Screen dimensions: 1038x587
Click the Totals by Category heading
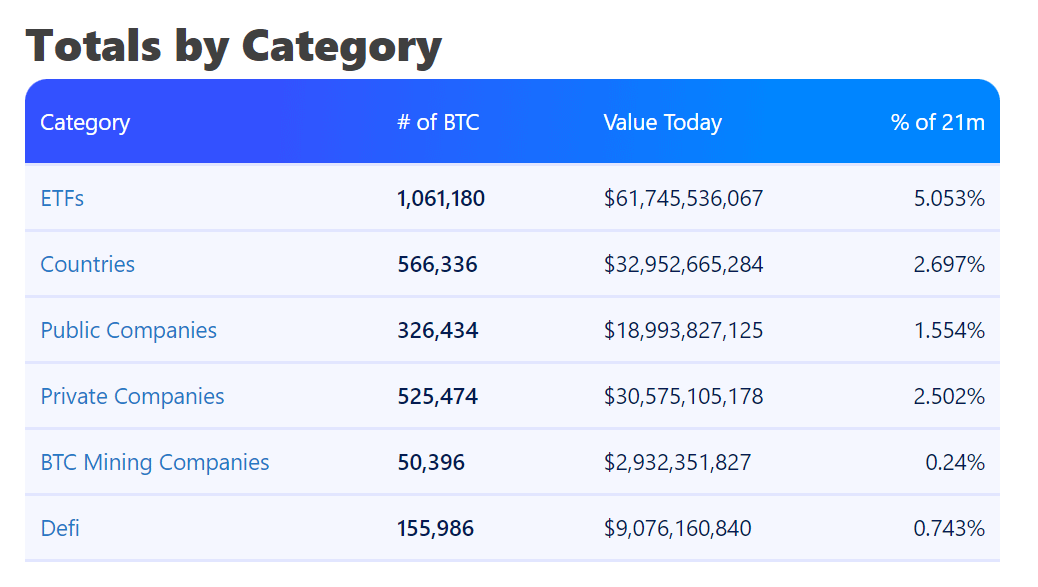click(x=233, y=46)
